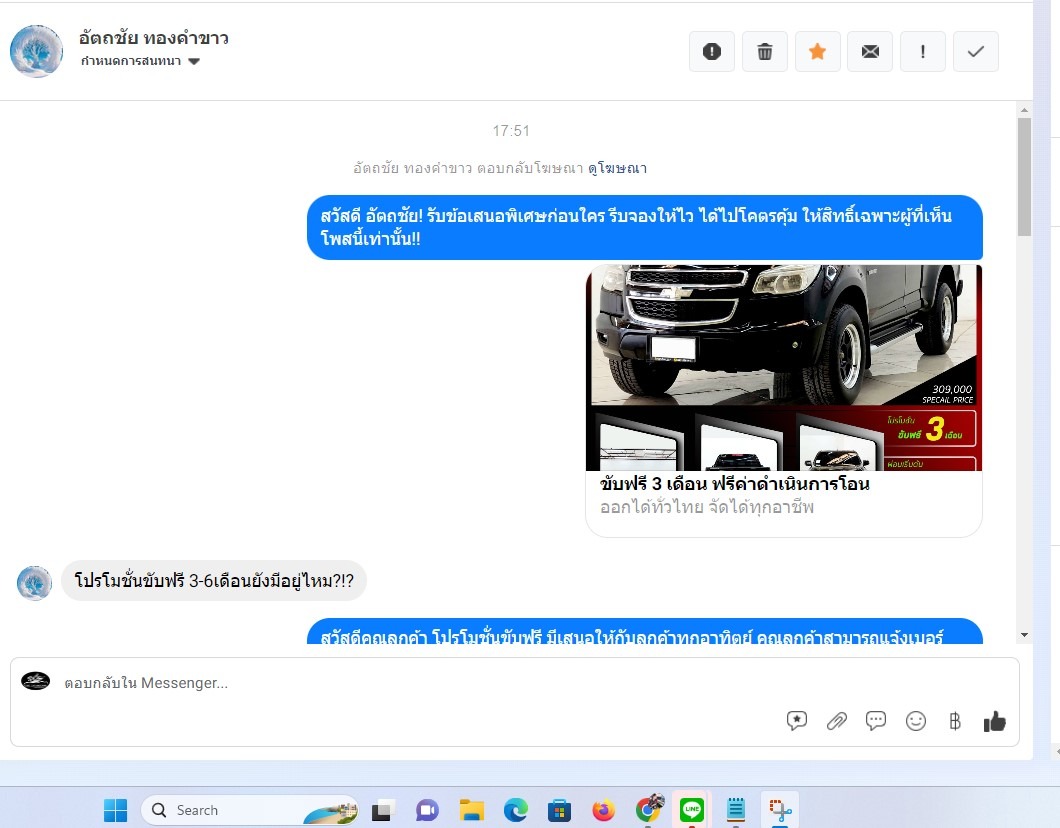
Task: Click the ดูโฆษณา link
Action: [617, 168]
